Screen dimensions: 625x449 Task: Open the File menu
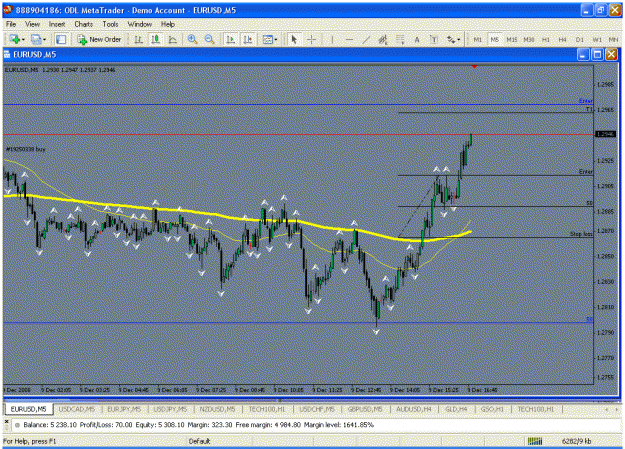coord(11,24)
